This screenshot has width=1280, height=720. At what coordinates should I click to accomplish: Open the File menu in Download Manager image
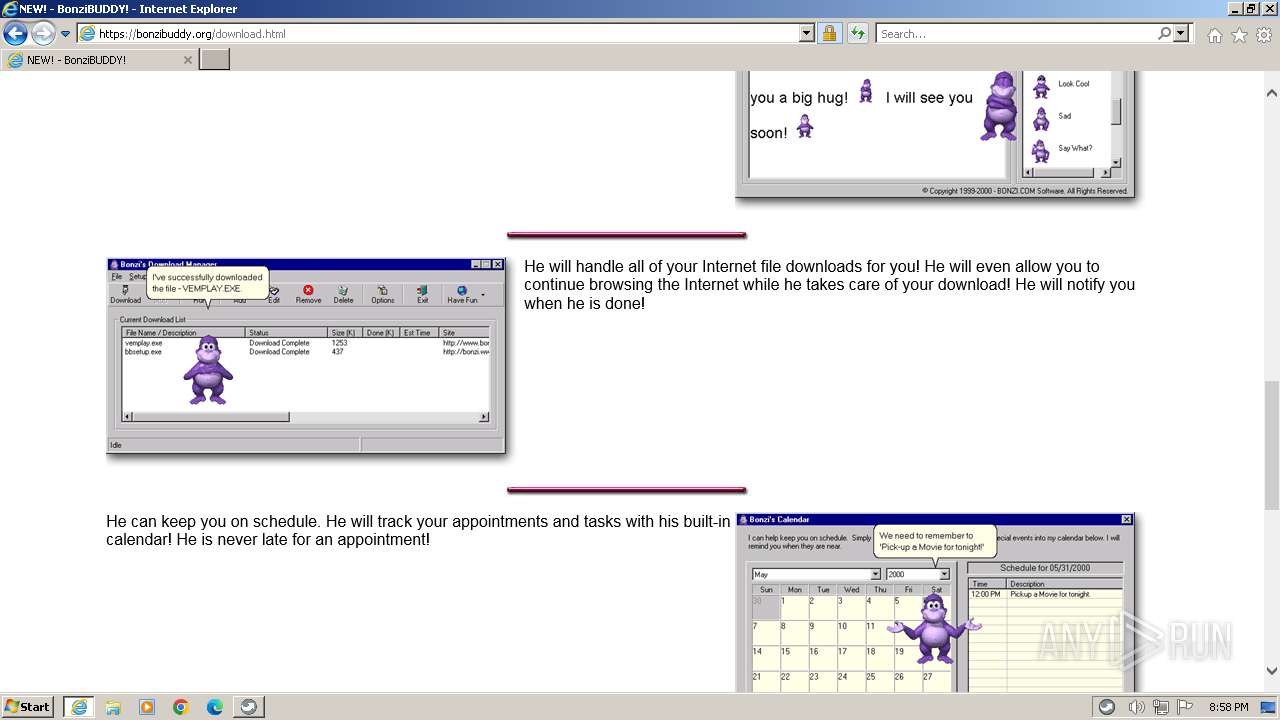coord(116,276)
